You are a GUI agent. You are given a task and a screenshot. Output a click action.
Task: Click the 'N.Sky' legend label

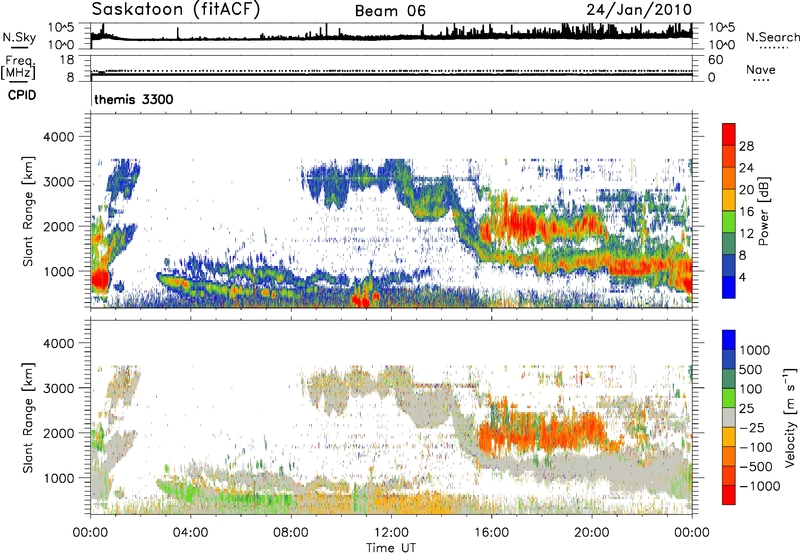pos(19,38)
